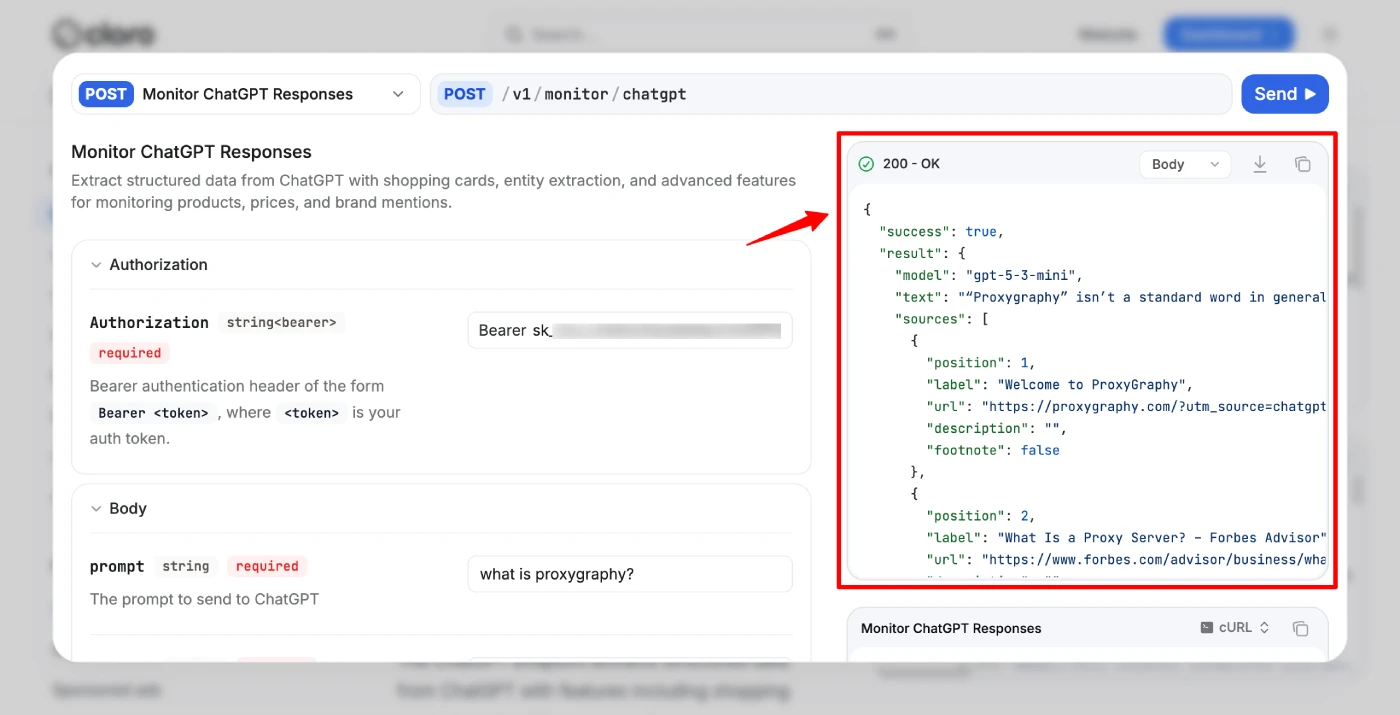
Task: Click the prompt input field
Action: coord(630,574)
